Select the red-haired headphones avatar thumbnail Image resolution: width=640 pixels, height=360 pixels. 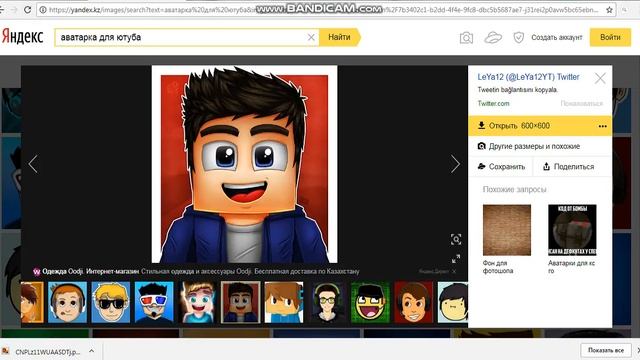point(67,302)
